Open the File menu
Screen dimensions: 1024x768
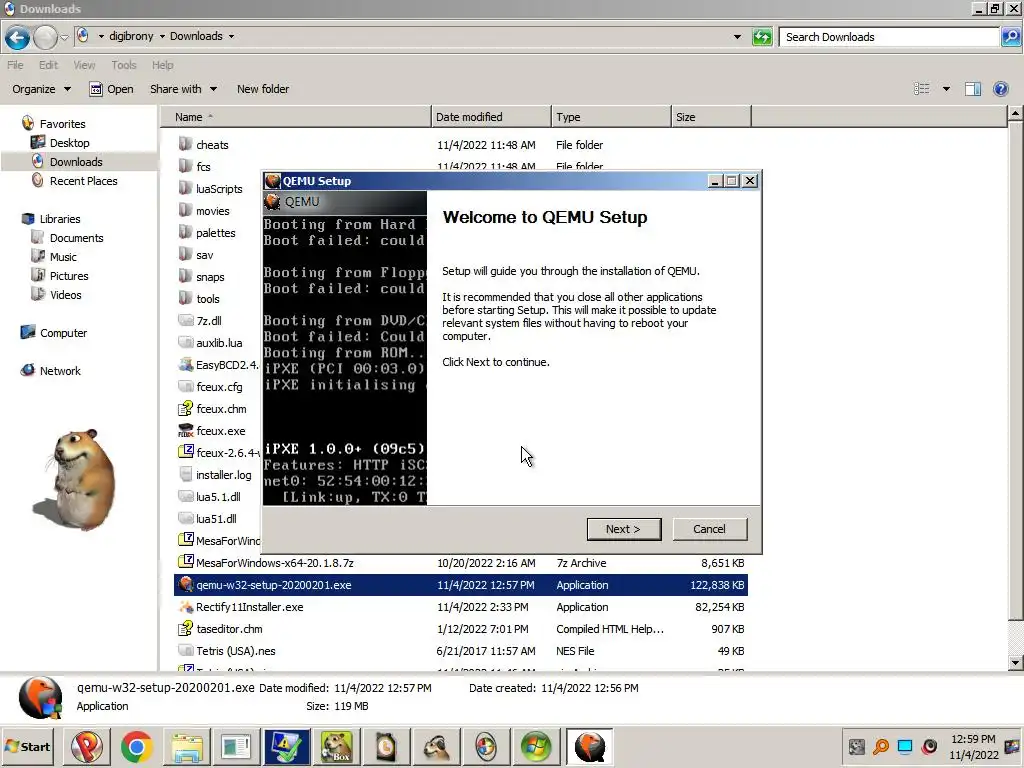[15, 65]
